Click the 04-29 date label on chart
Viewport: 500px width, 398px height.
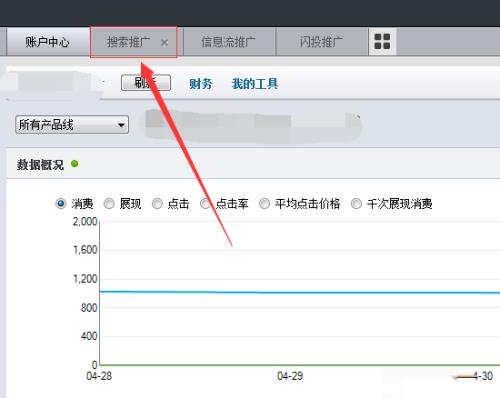pyautogui.click(x=290, y=376)
